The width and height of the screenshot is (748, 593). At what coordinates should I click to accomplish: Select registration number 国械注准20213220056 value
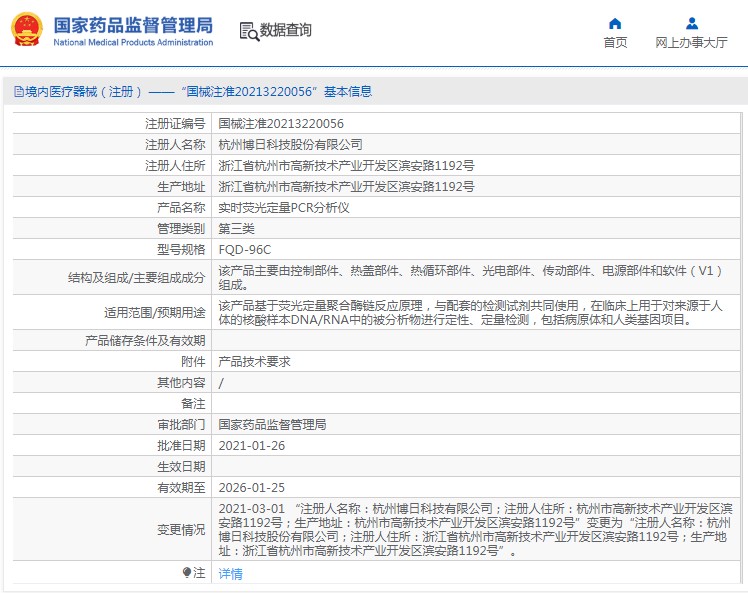coord(281,124)
